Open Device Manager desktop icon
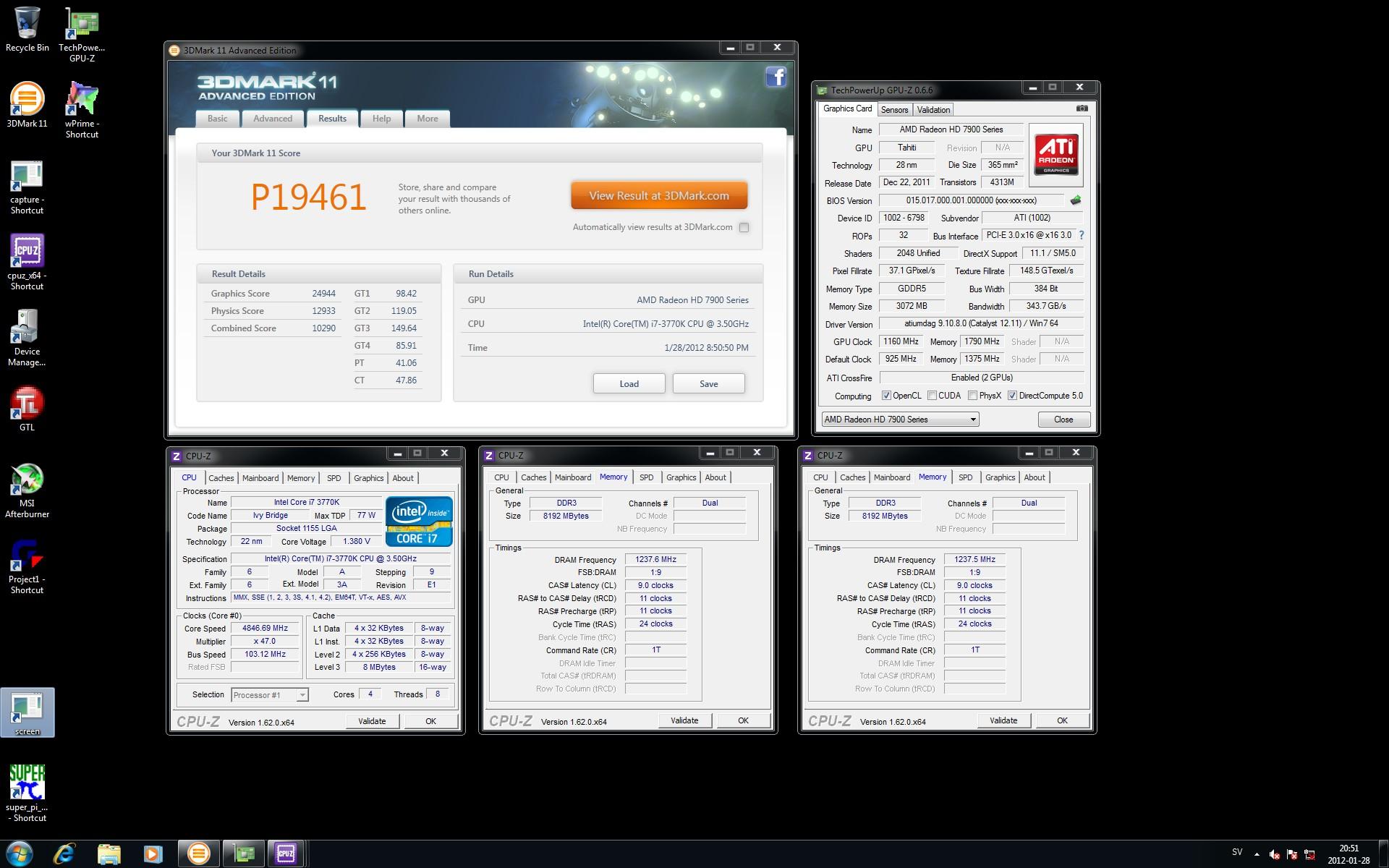1389x868 pixels. (x=27, y=339)
